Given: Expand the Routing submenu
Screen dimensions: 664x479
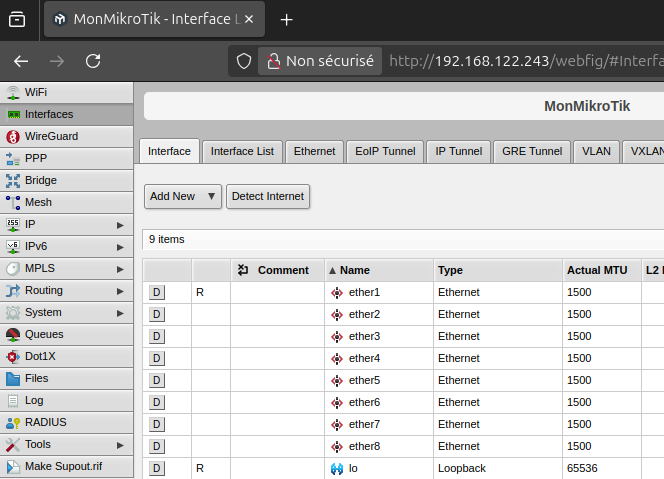Looking at the screenshot, I should (120, 291).
